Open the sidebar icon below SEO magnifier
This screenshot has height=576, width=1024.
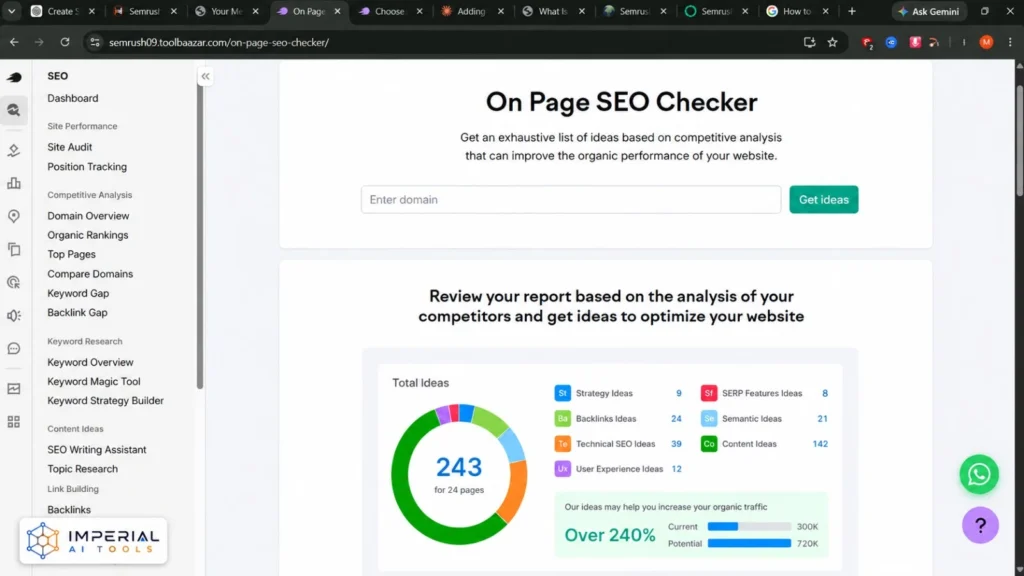(x=14, y=150)
